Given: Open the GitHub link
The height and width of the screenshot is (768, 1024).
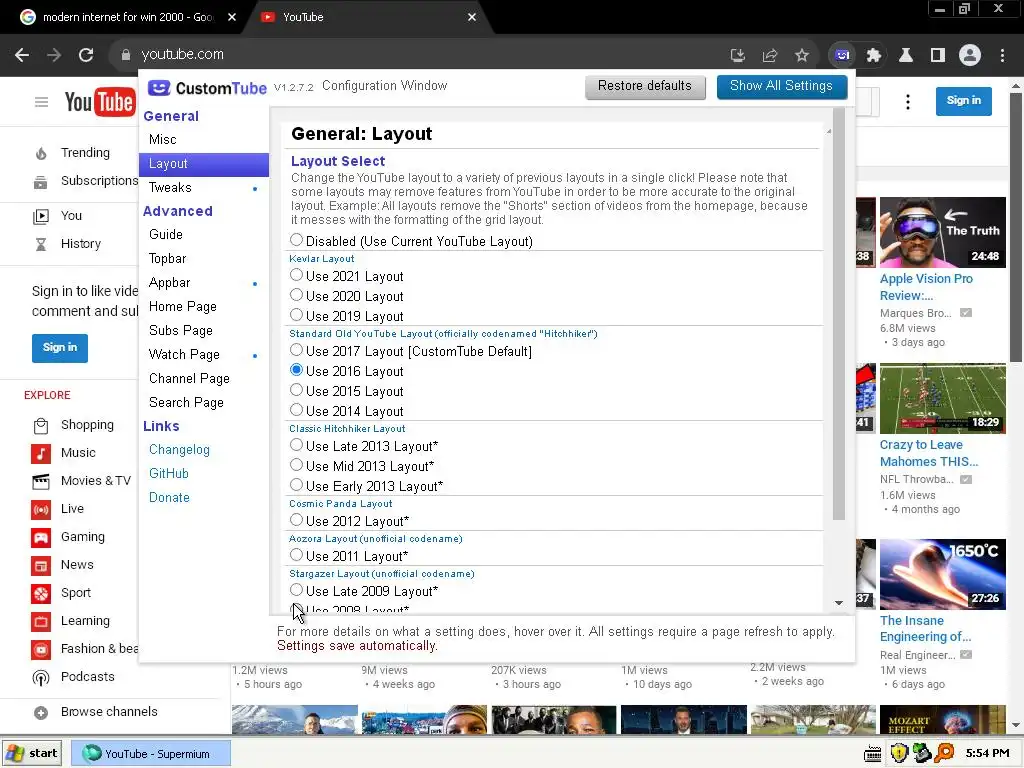Looking at the screenshot, I should point(168,474).
